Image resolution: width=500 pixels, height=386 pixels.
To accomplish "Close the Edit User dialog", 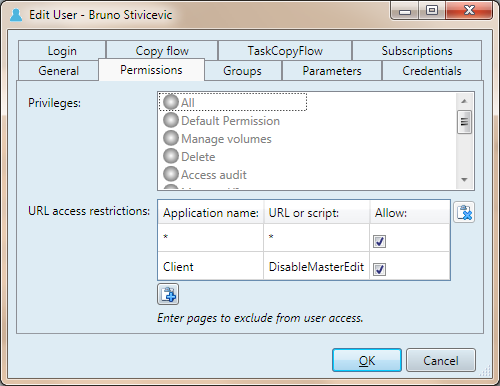I will coord(469,11).
